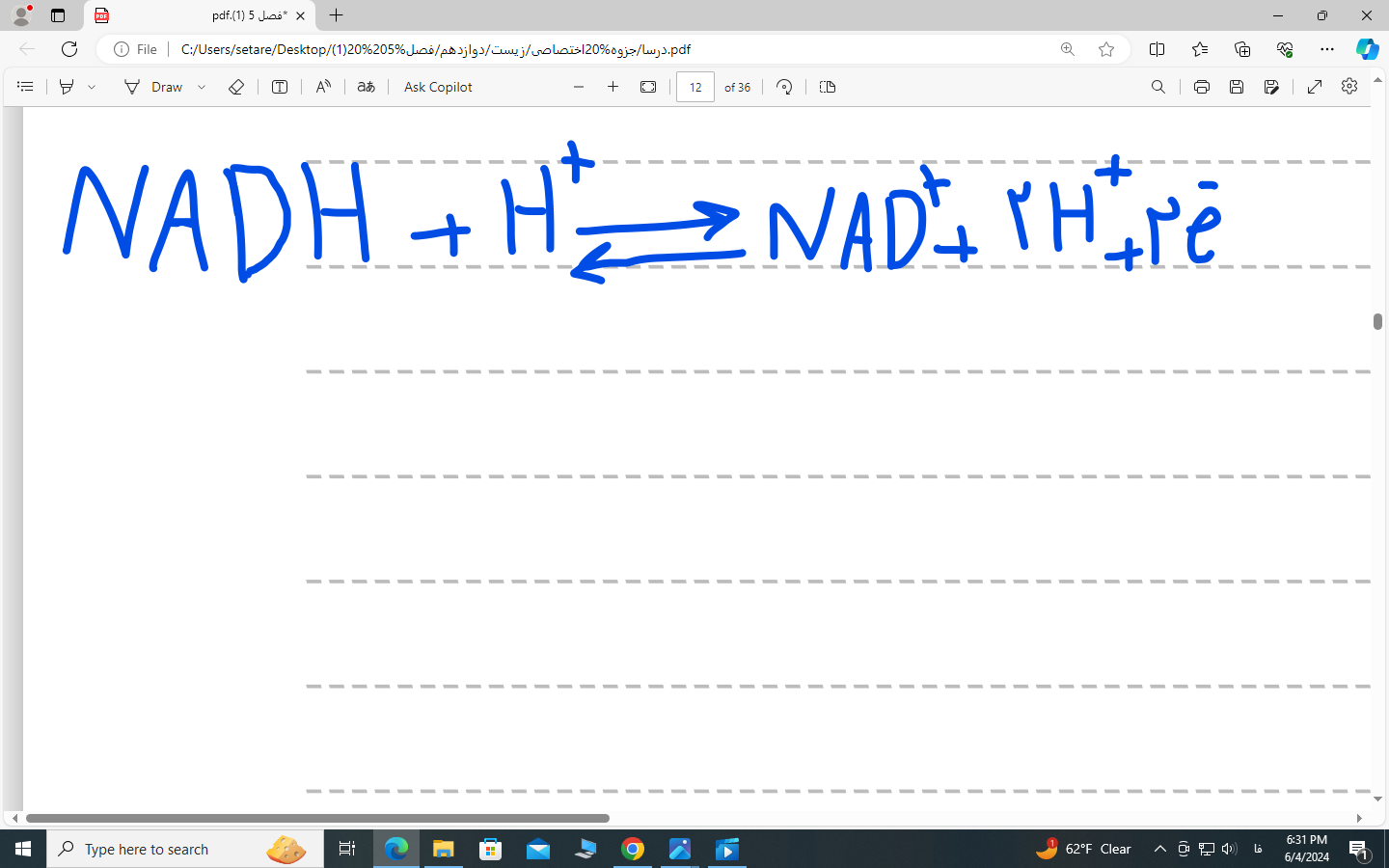Activate the Draw tool
Image resolution: width=1389 pixels, height=868 pixels.
point(153,87)
